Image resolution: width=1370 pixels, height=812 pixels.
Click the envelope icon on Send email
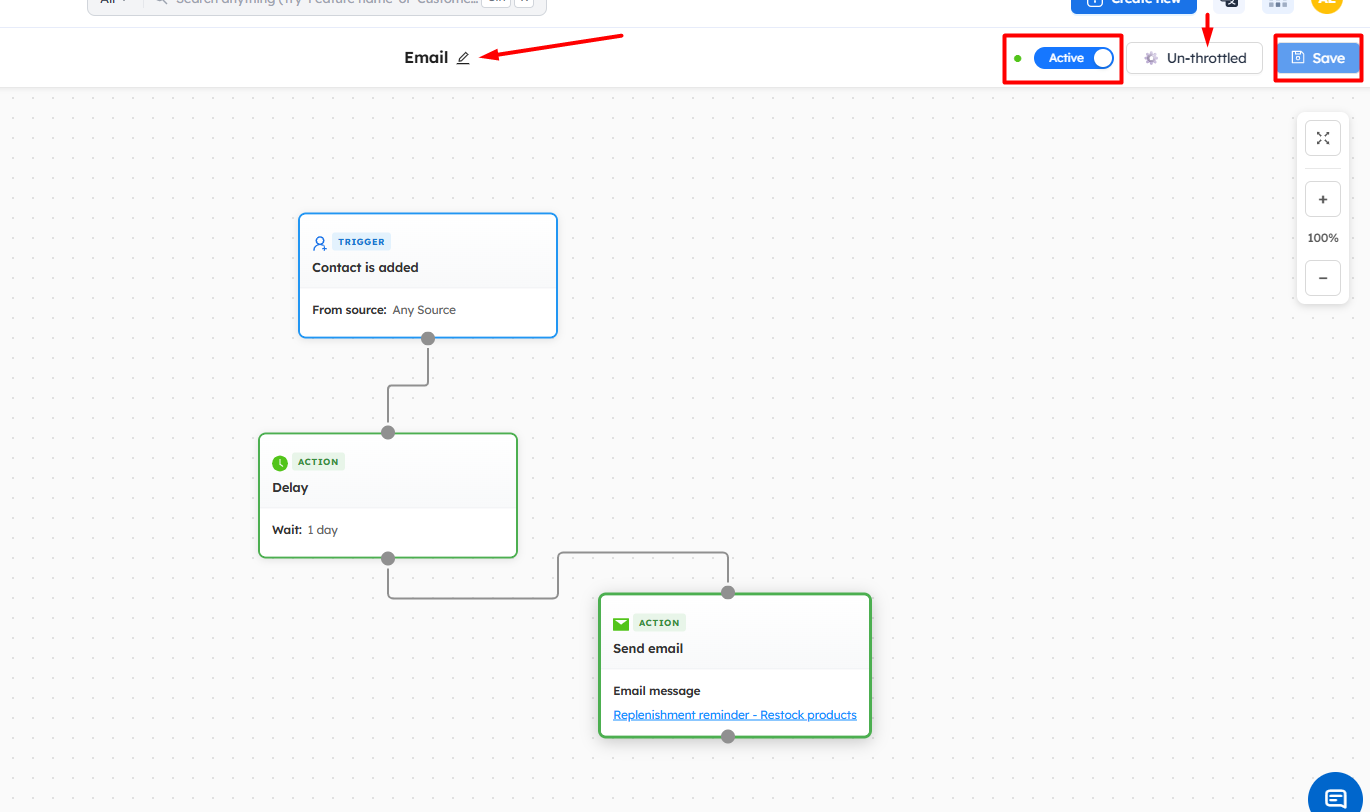(621, 624)
